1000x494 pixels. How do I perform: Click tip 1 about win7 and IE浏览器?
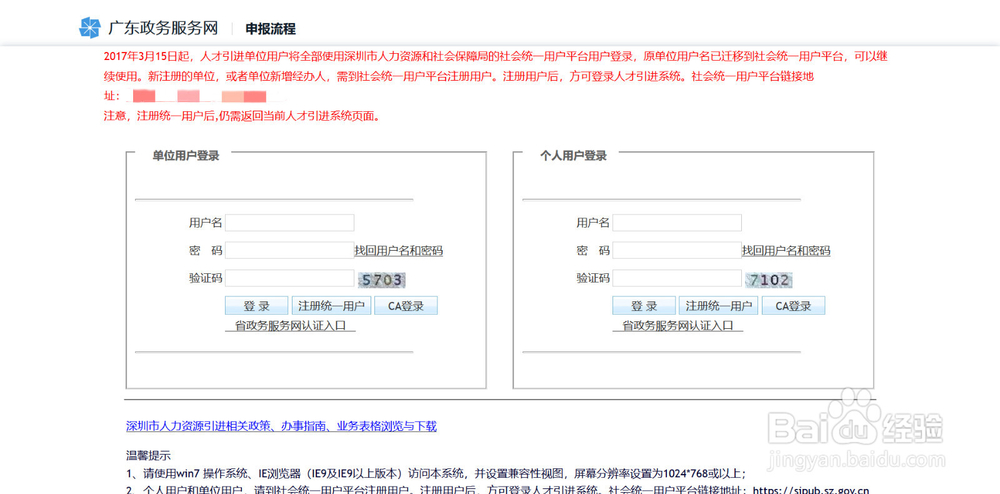tap(436, 474)
